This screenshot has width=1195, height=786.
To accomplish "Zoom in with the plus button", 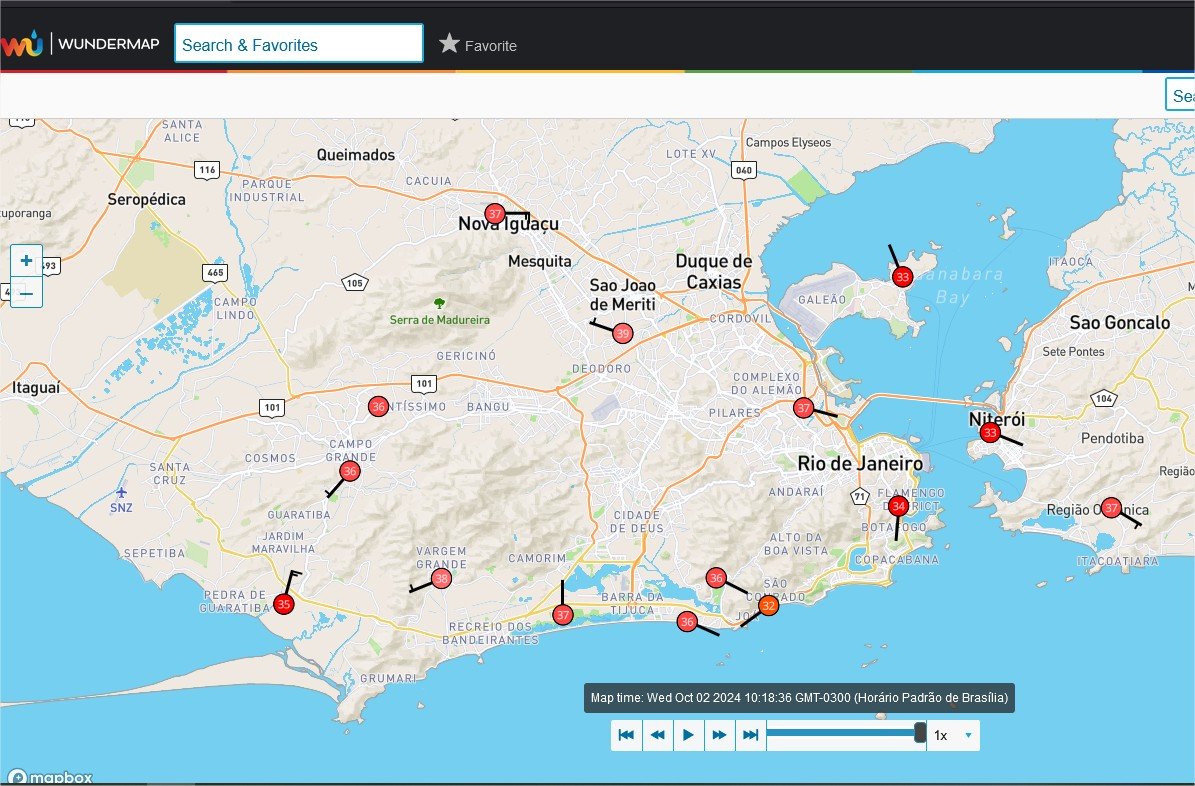I will pos(26,261).
